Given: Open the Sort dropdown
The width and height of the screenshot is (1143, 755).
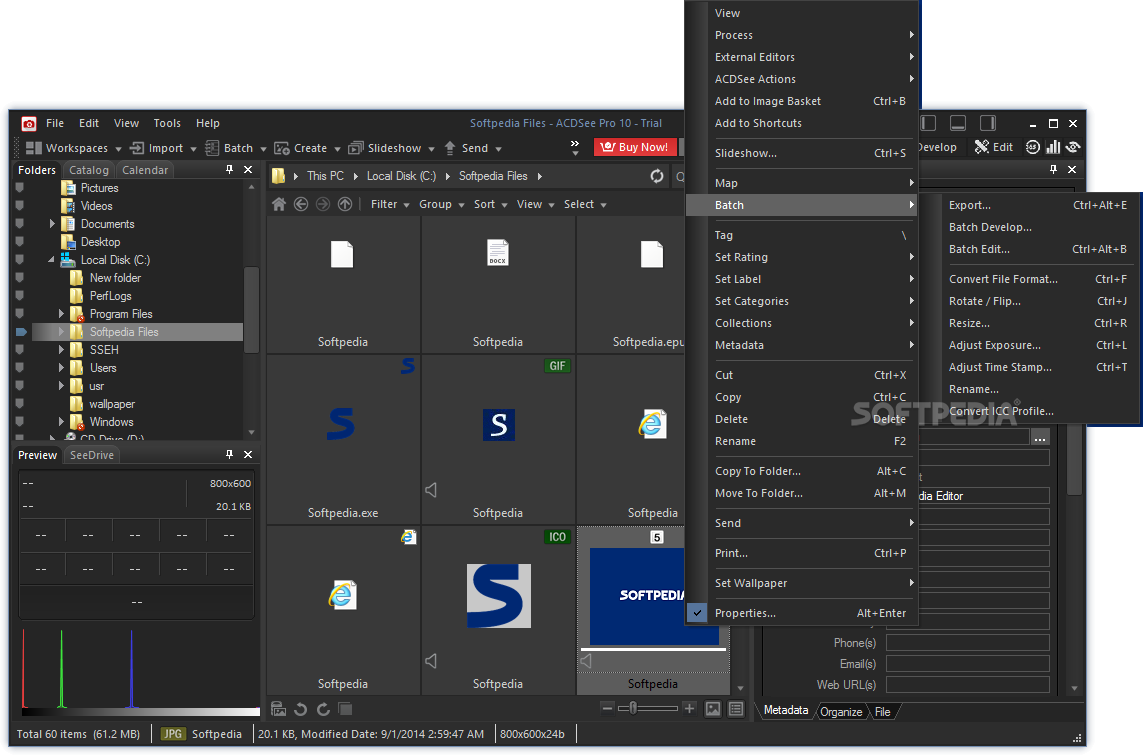Looking at the screenshot, I should (x=491, y=204).
